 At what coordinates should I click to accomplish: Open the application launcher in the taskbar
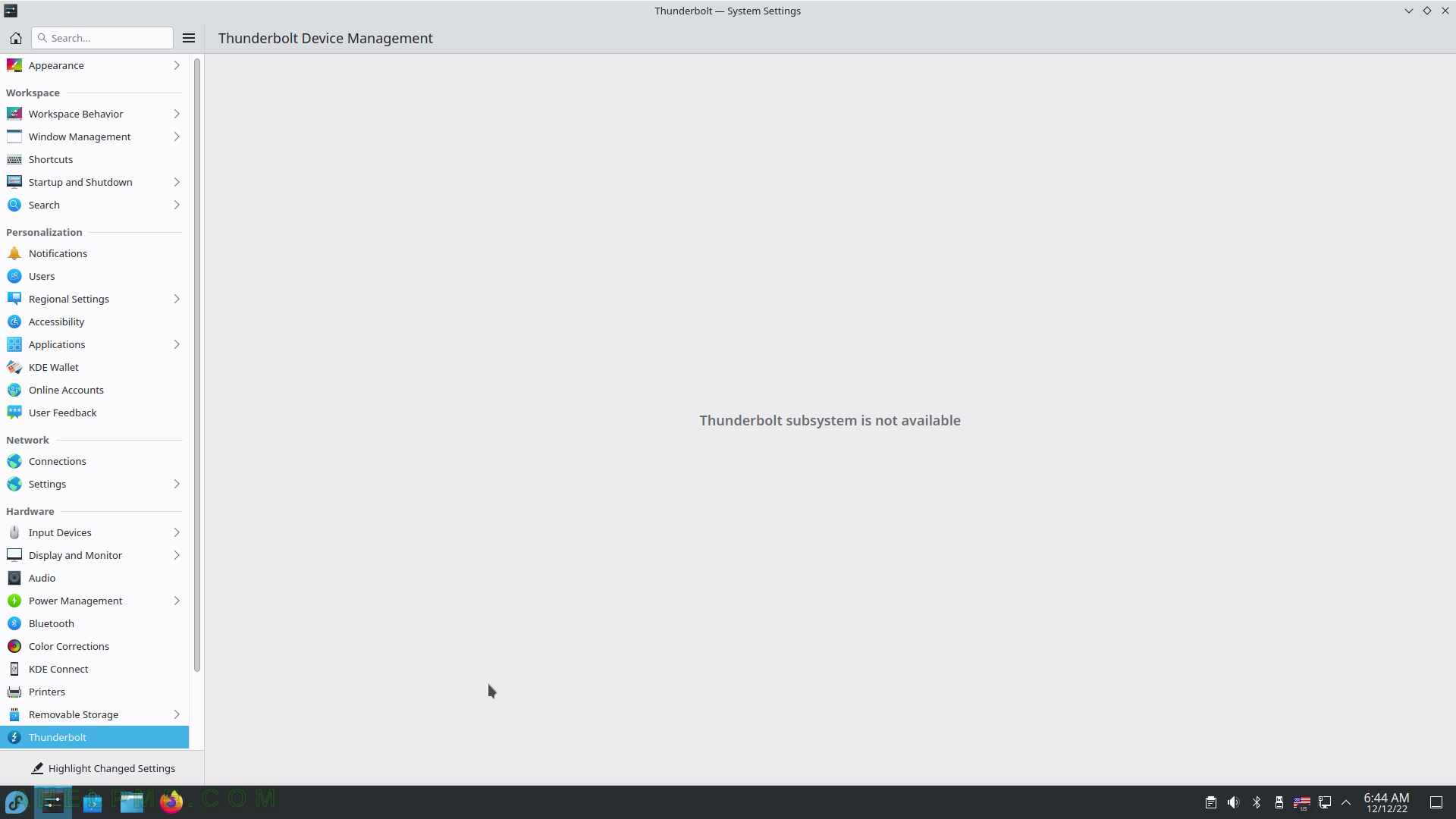[x=17, y=802]
